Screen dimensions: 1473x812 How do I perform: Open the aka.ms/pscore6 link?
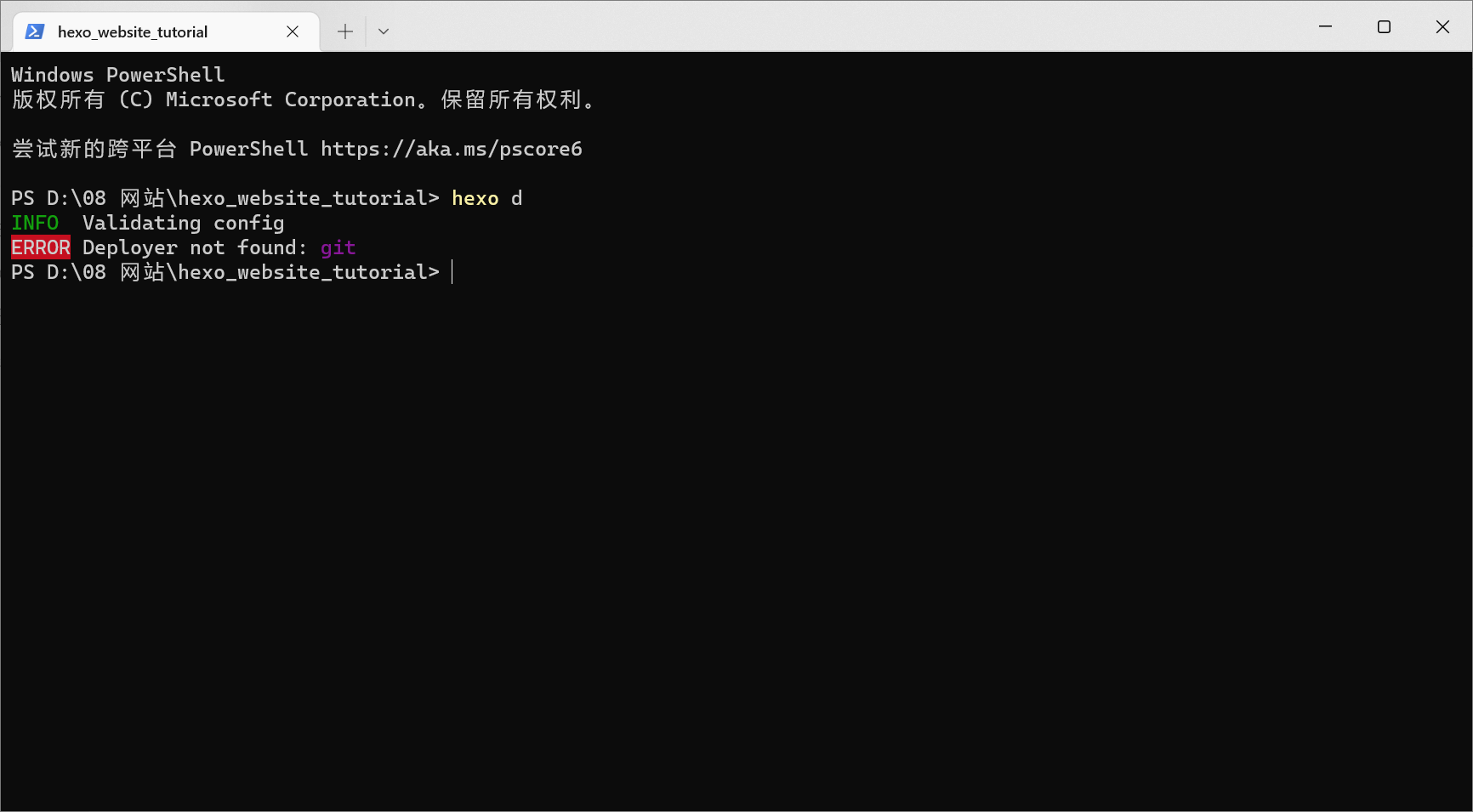click(x=451, y=150)
